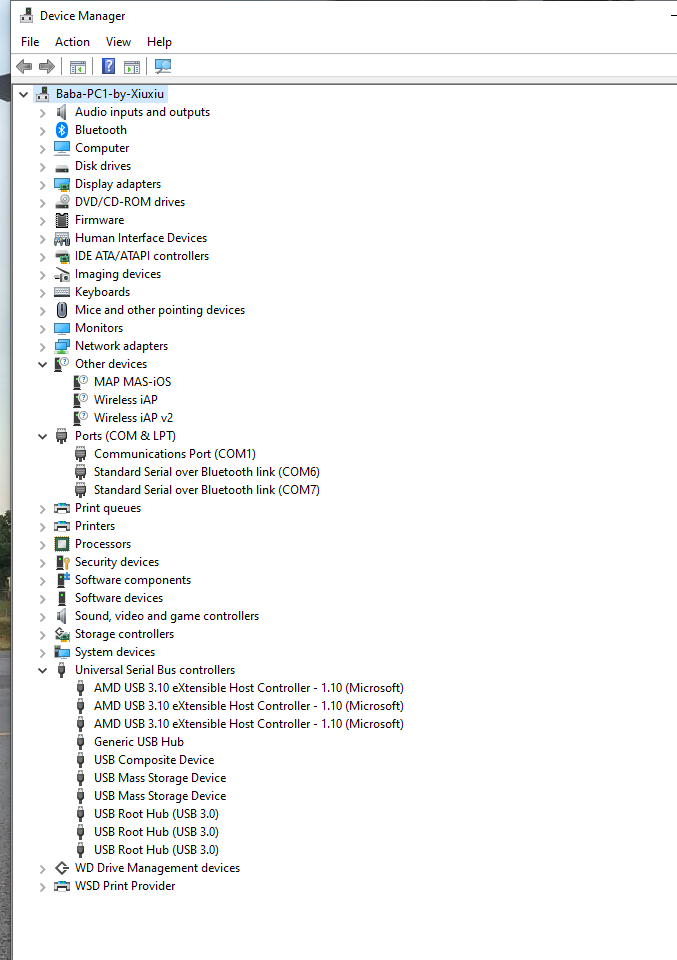Click the Show/Hide action pane icon
The height and width of the screenshot is (960, 677).
[x=132, y=67]
